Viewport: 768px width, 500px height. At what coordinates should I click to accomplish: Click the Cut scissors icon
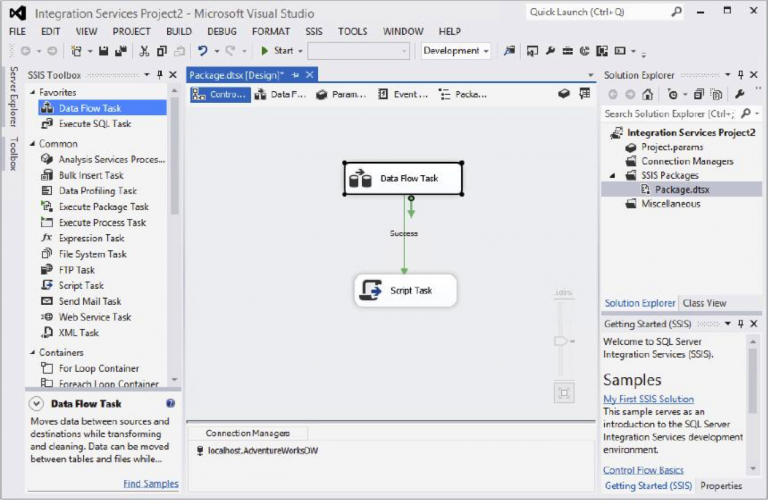(x=144, y=51)
